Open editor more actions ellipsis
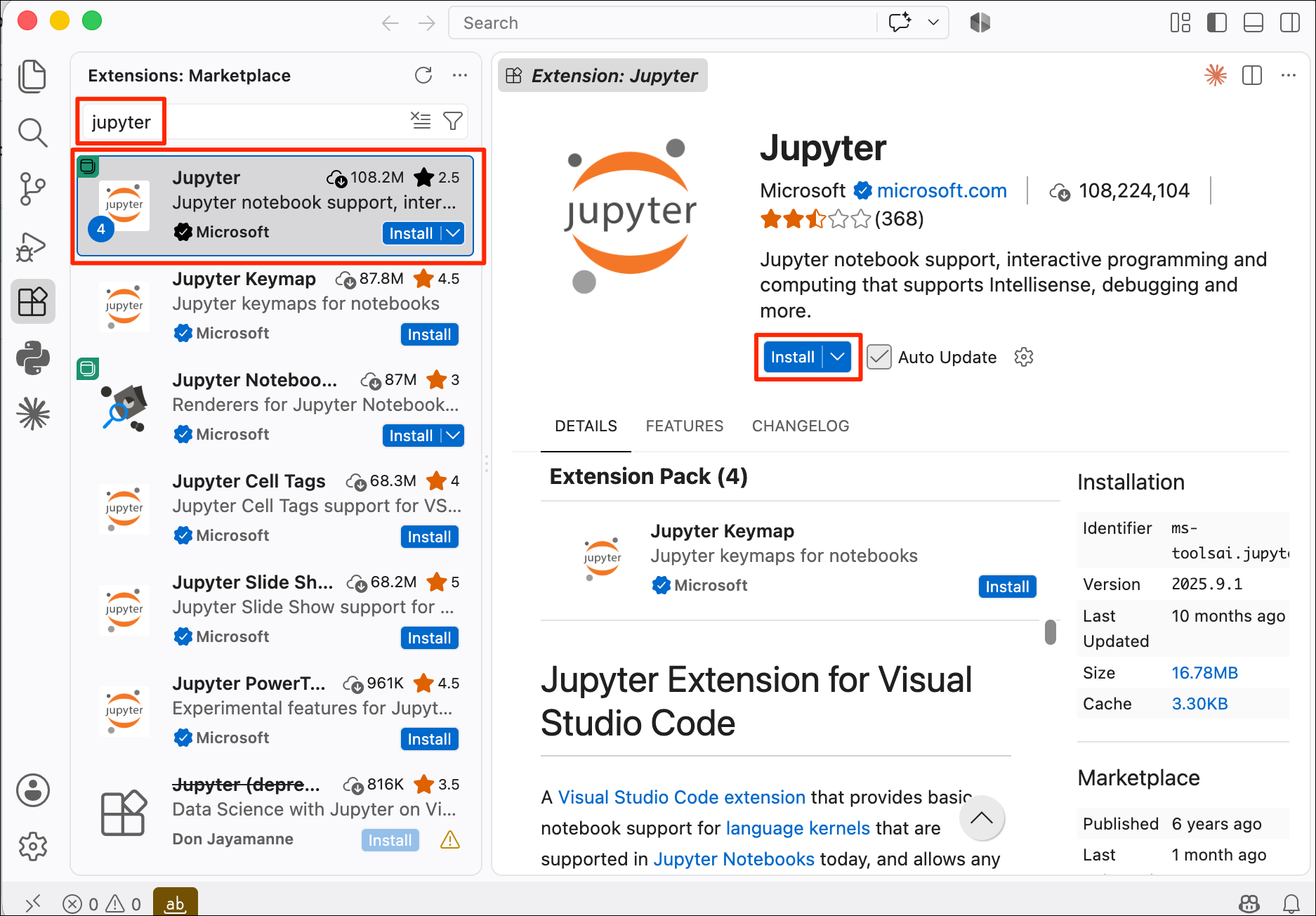The width and height of the screenshot is (1316, 916). click(x=1289, y=75)
